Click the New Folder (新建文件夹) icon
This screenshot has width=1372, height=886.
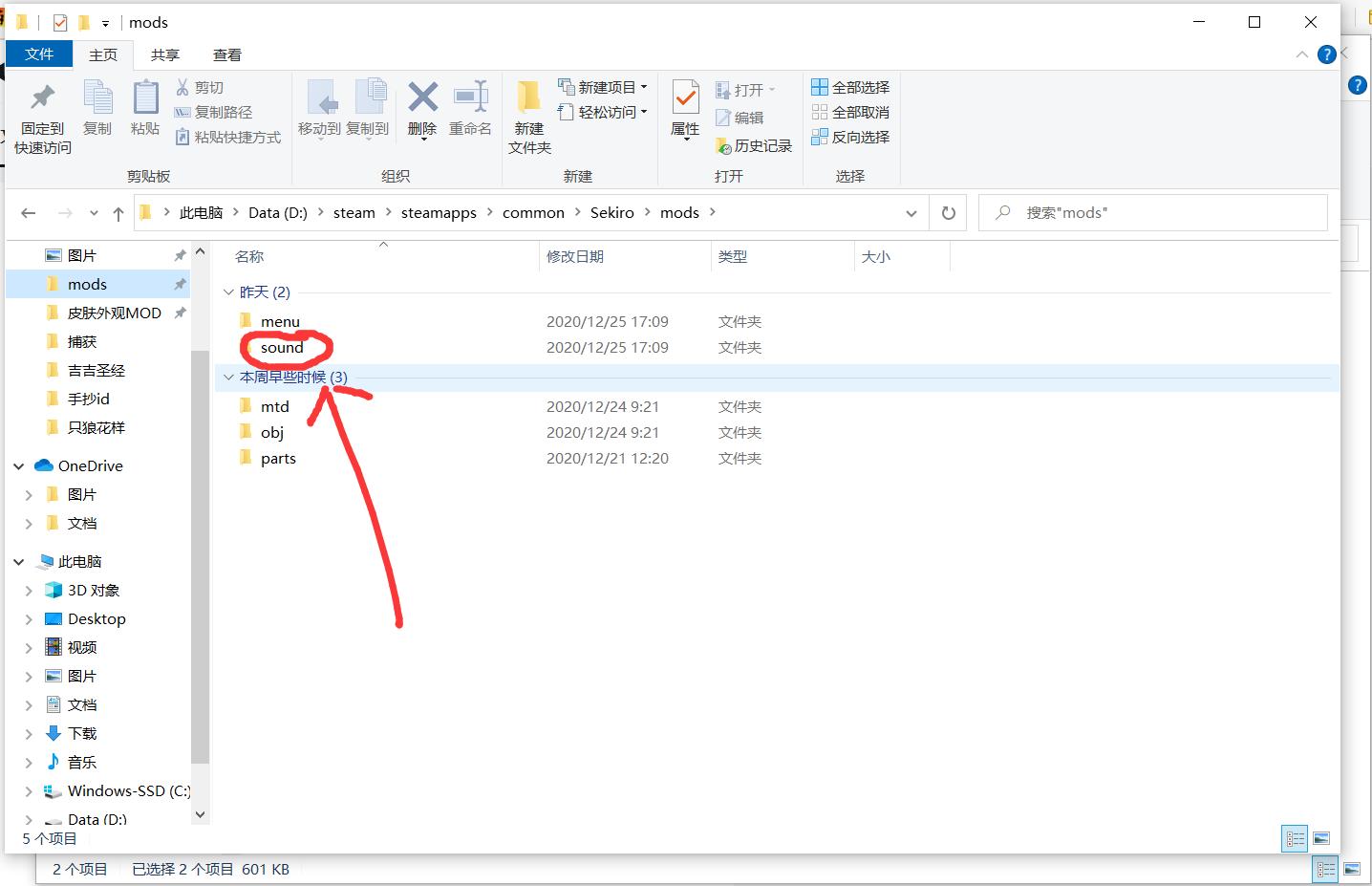tap(528, 97)
